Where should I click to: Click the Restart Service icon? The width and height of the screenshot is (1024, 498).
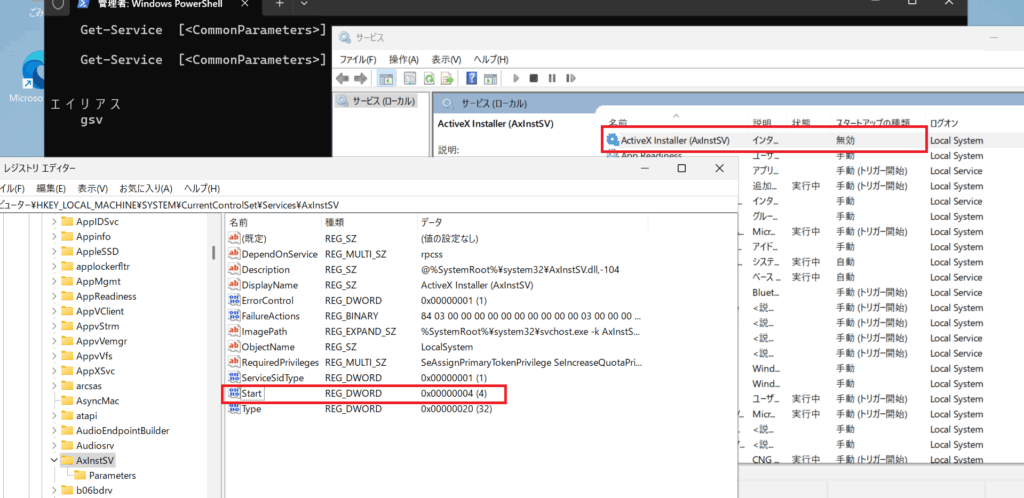[x=570, y=78]
